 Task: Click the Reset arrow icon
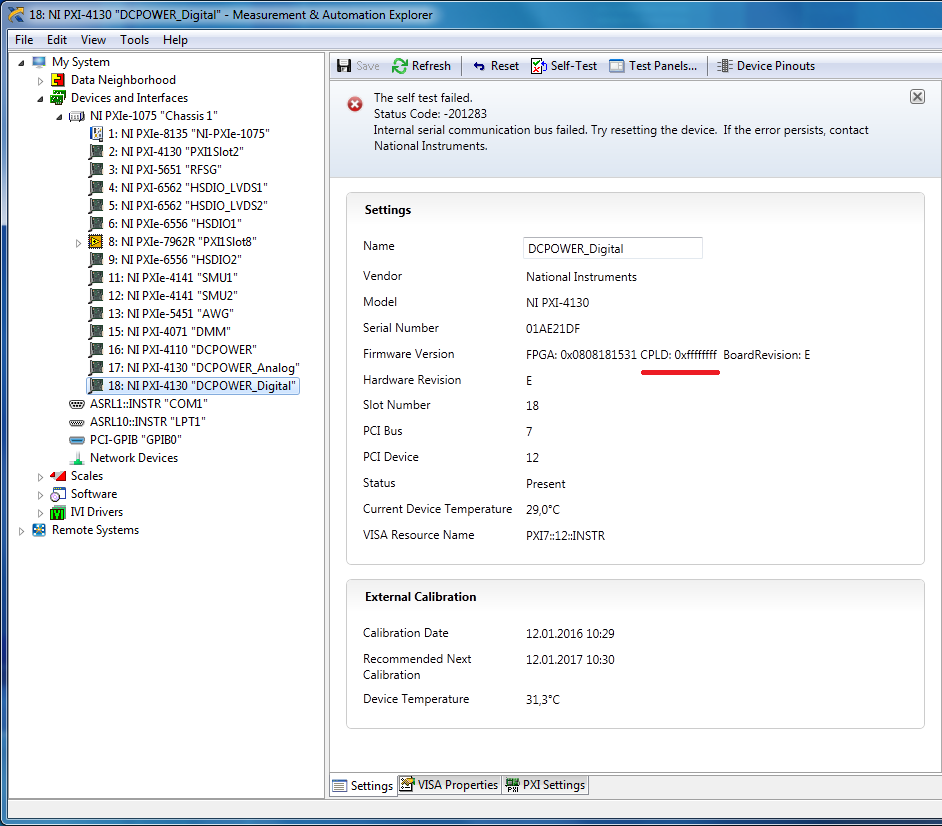(479, 66)
